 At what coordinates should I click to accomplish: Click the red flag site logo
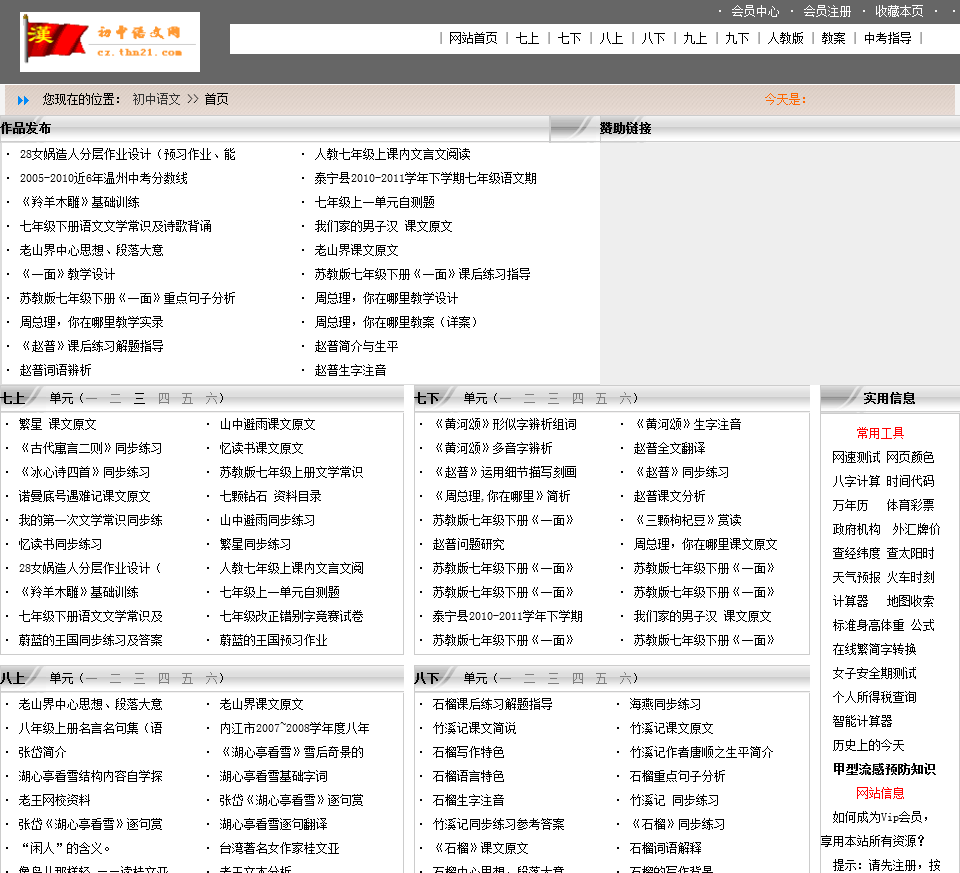[x=110, y=42]
